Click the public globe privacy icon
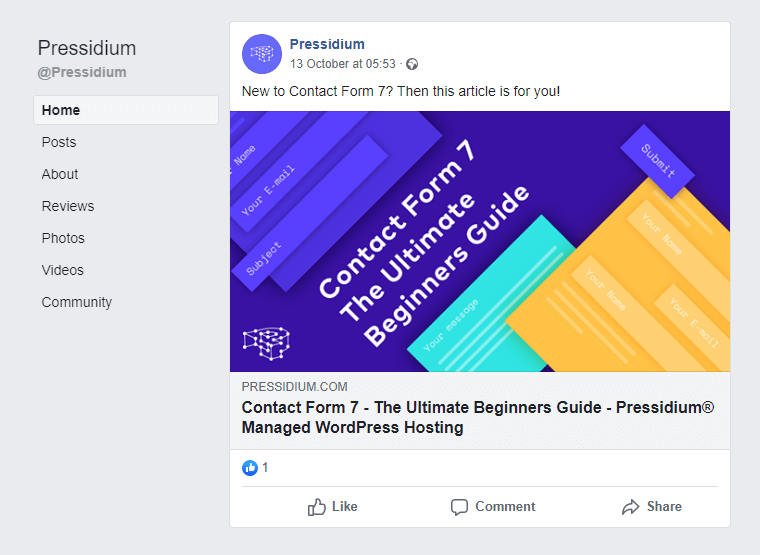This screenshot has height=555, width=760. tap(412, 64)
